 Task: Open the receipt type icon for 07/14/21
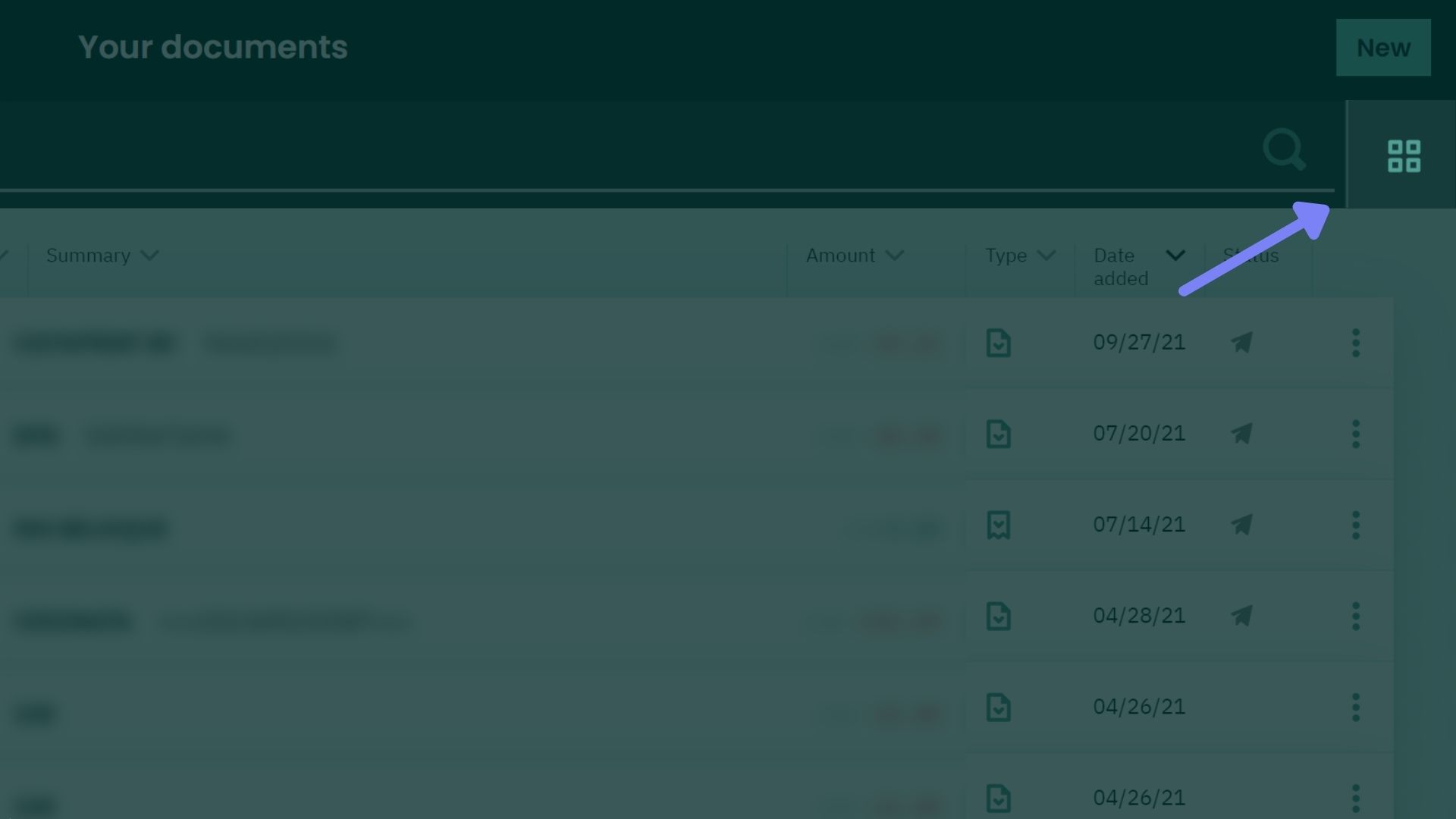point(998,525)
